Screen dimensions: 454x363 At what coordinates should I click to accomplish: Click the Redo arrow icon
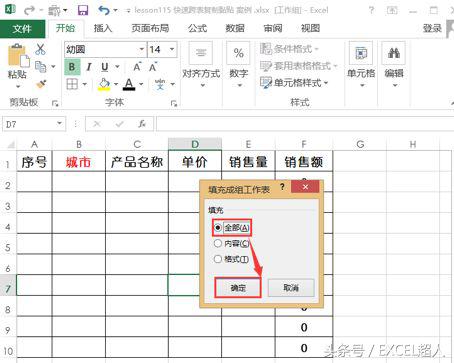[29, 10]
